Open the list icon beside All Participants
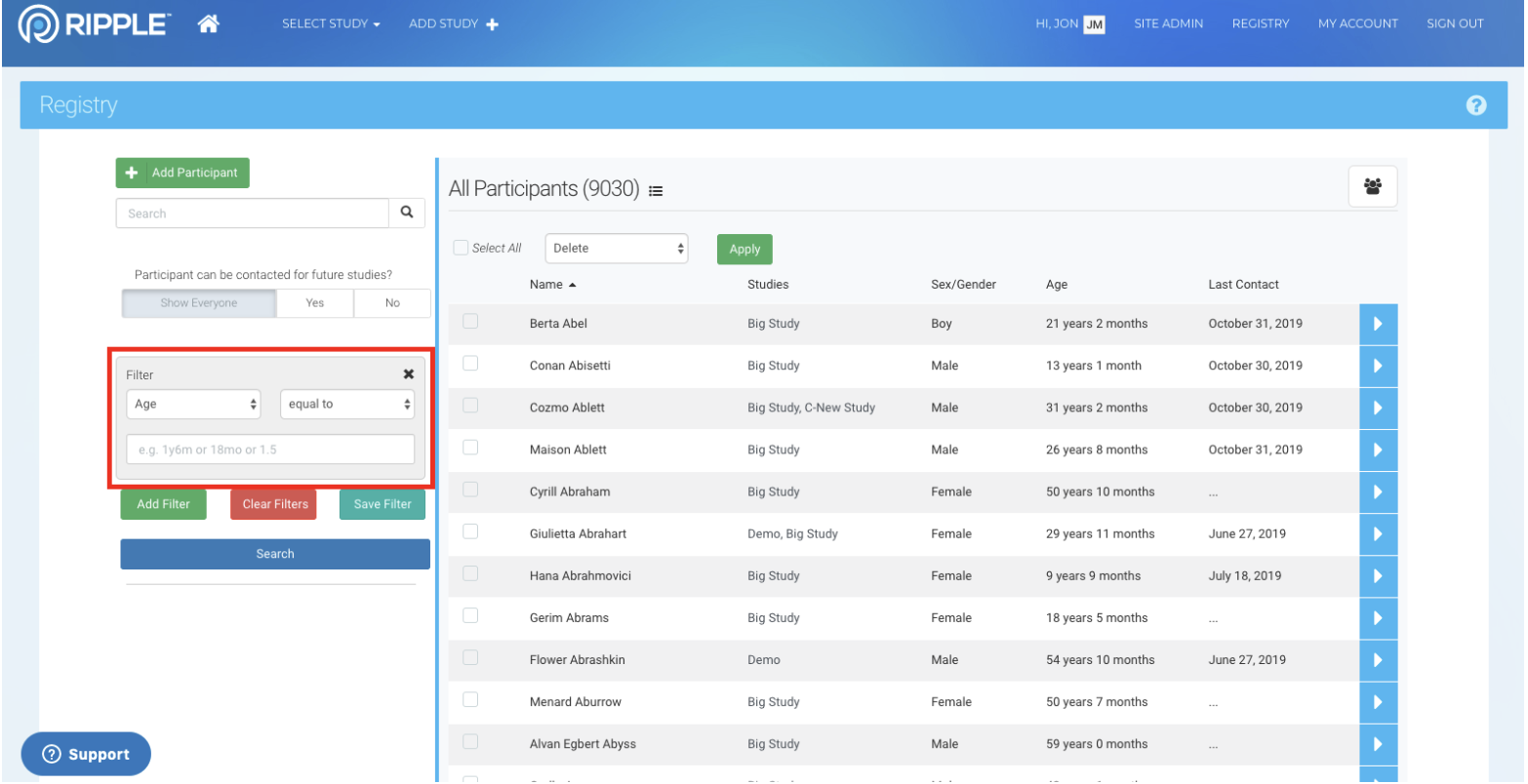 pyautogui.click(x=656, y=191)
